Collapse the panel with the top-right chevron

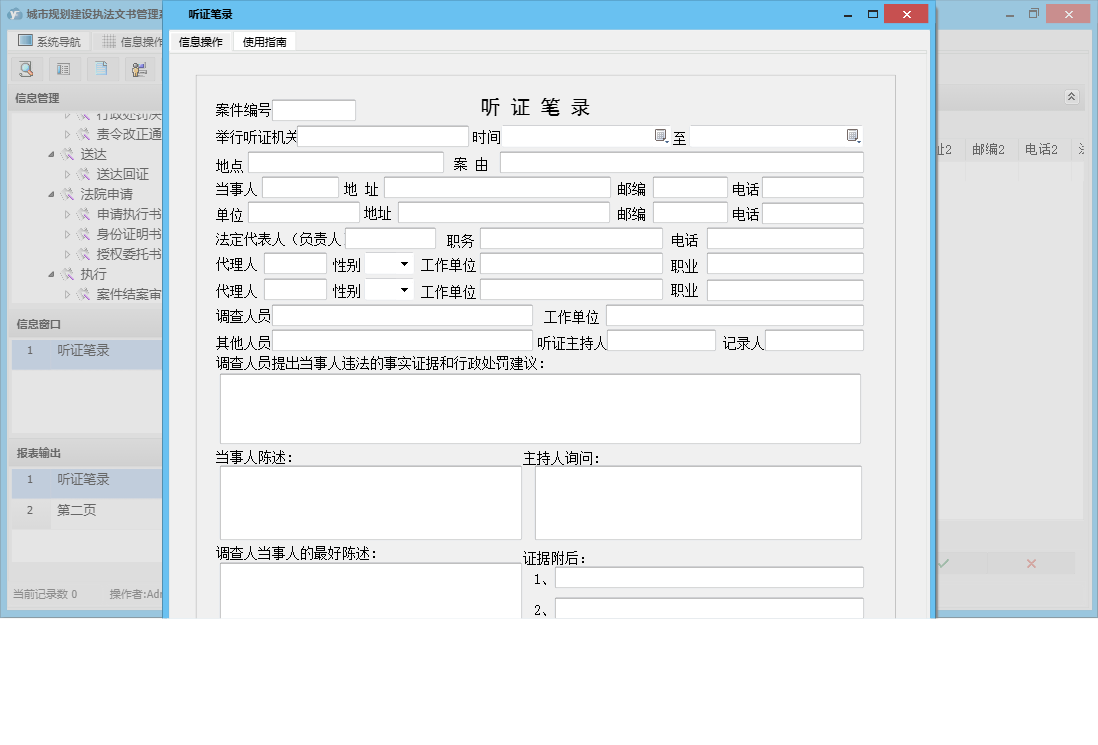point(1070,97)
